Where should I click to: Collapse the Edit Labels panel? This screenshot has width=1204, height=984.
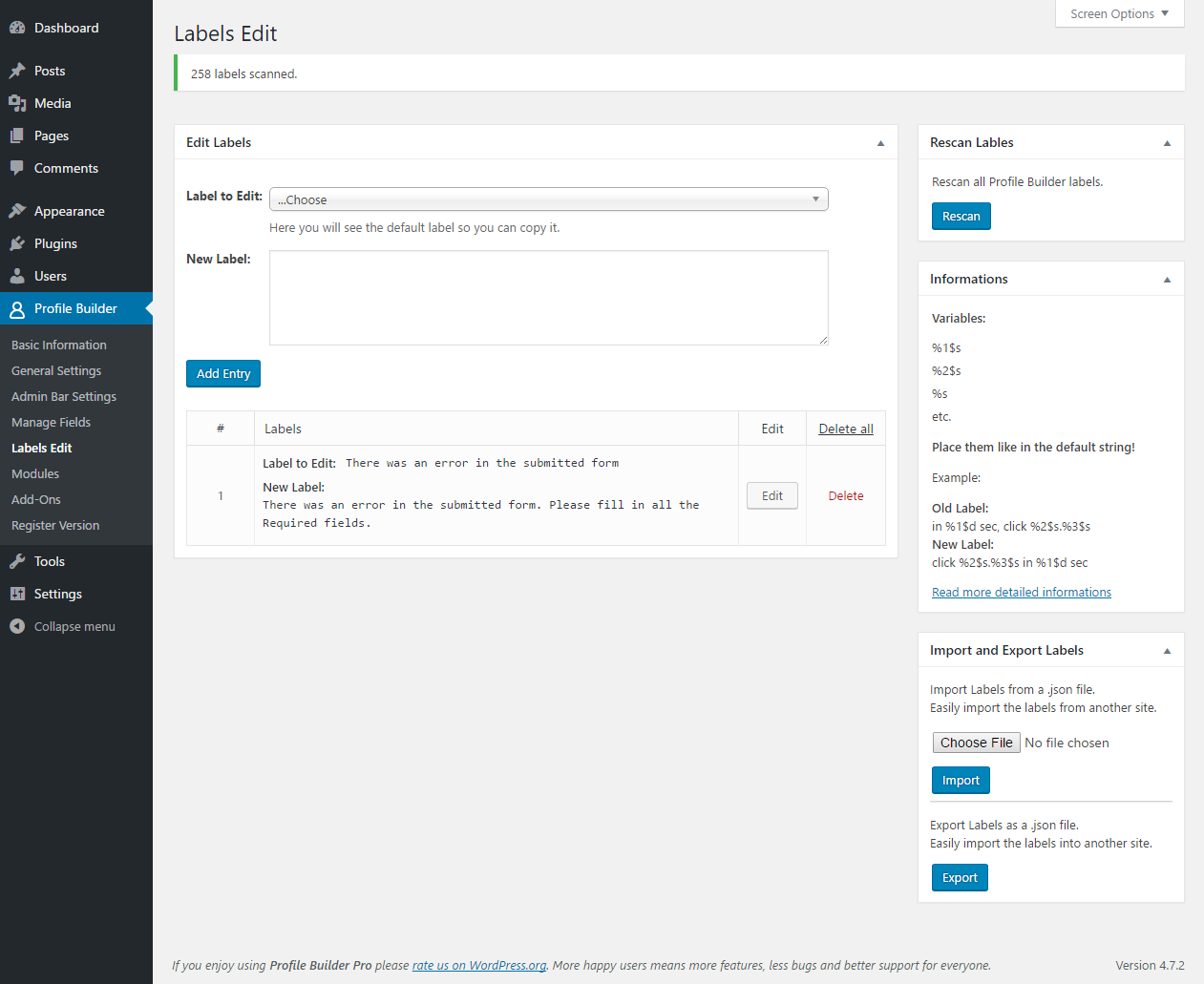(x=880, y=143)
